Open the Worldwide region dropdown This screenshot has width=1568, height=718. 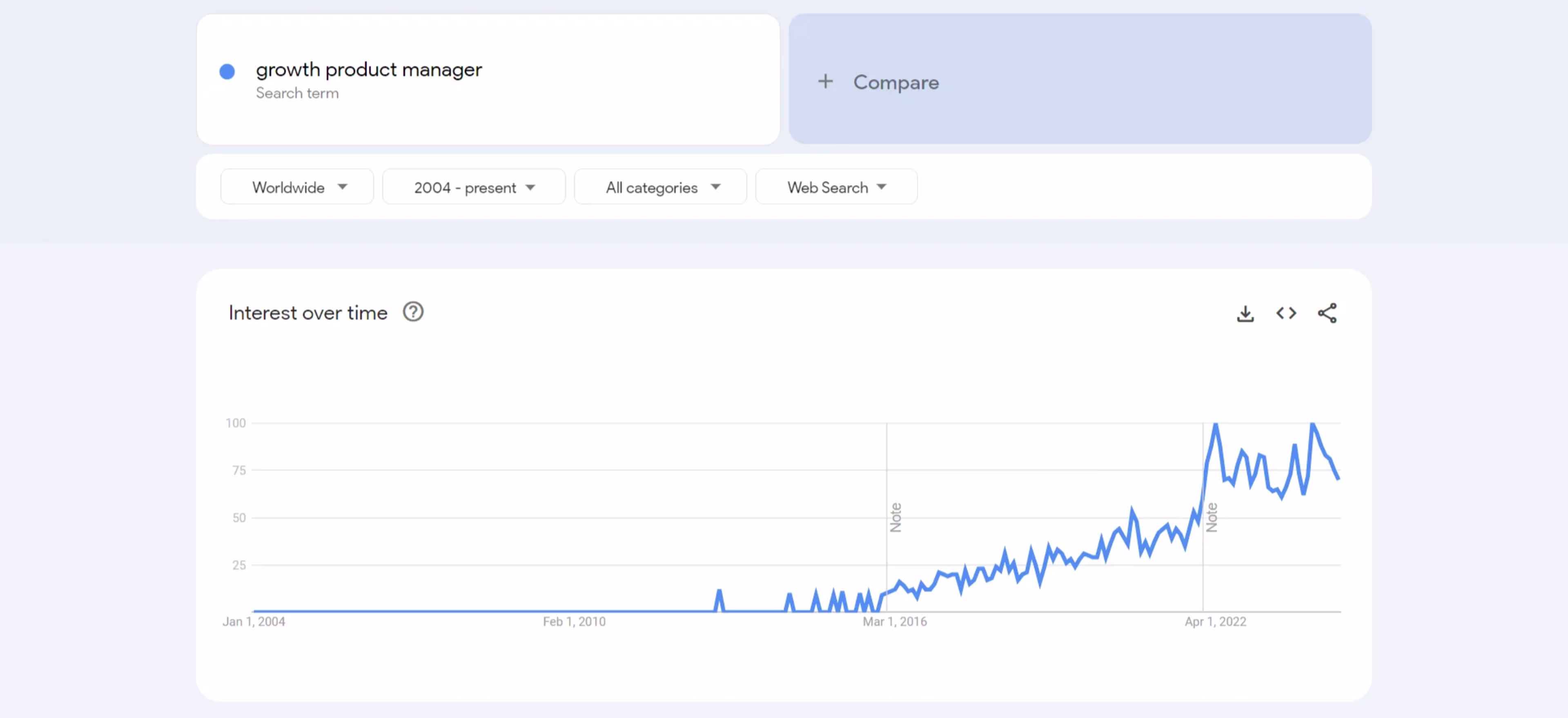[x=297, y=187]
